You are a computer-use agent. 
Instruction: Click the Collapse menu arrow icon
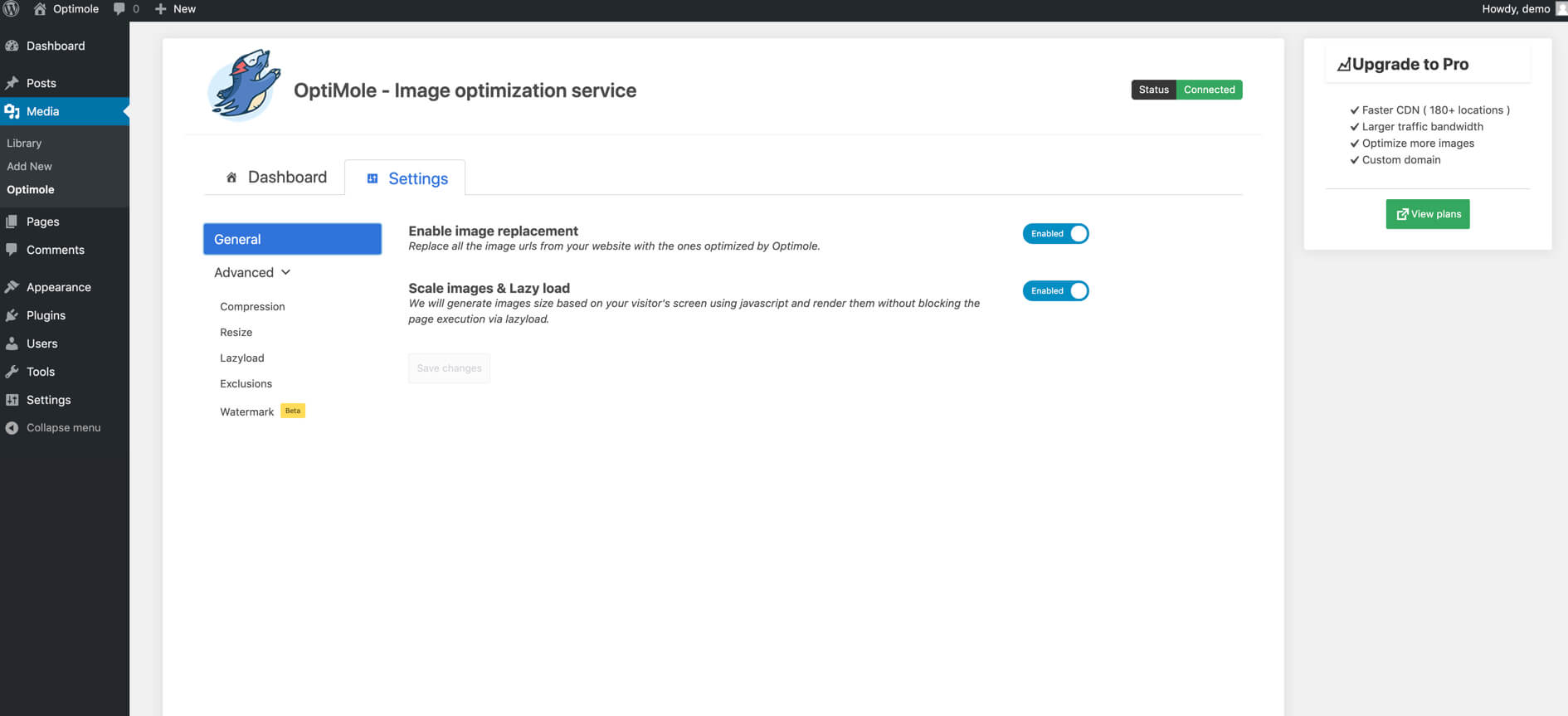pos(12,428)
